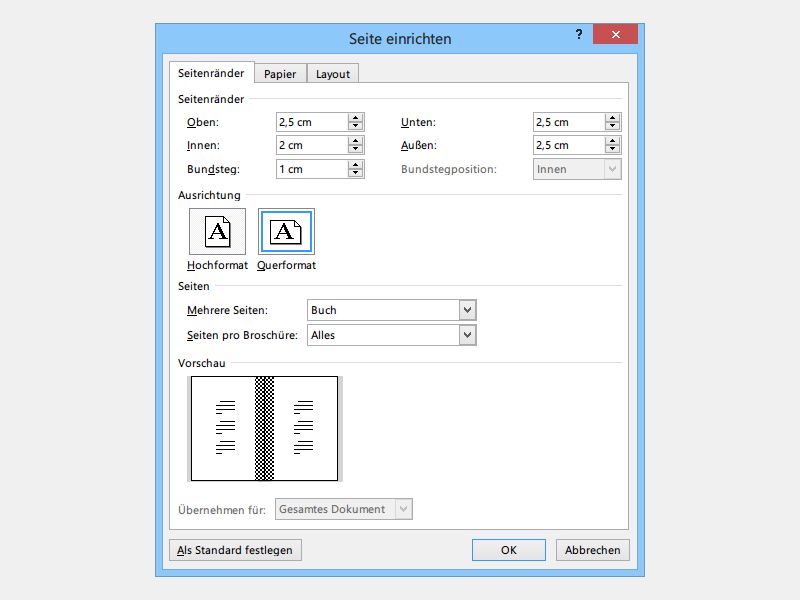Switch to the Layout tab

332,73
